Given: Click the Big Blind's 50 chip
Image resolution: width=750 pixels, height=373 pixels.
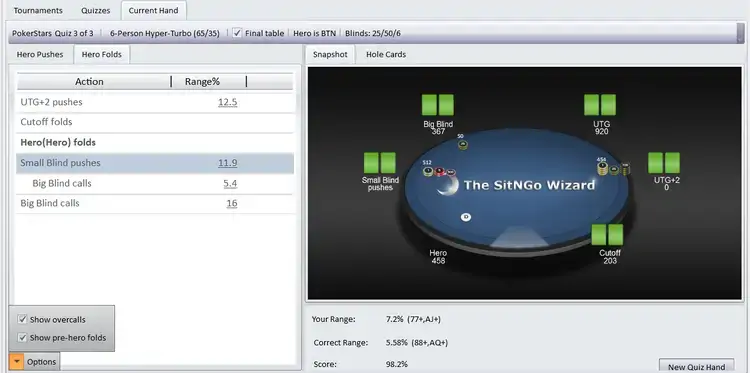Looking at the screenshot, I should coord(462,145).
